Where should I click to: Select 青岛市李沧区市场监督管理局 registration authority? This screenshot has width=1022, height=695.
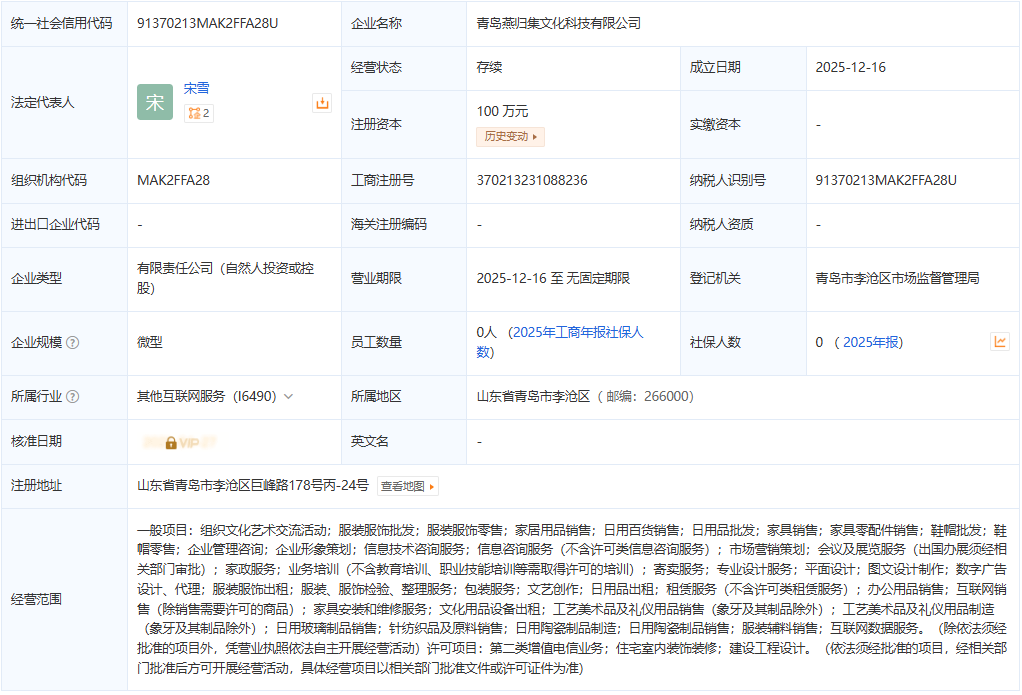point(898,278)
